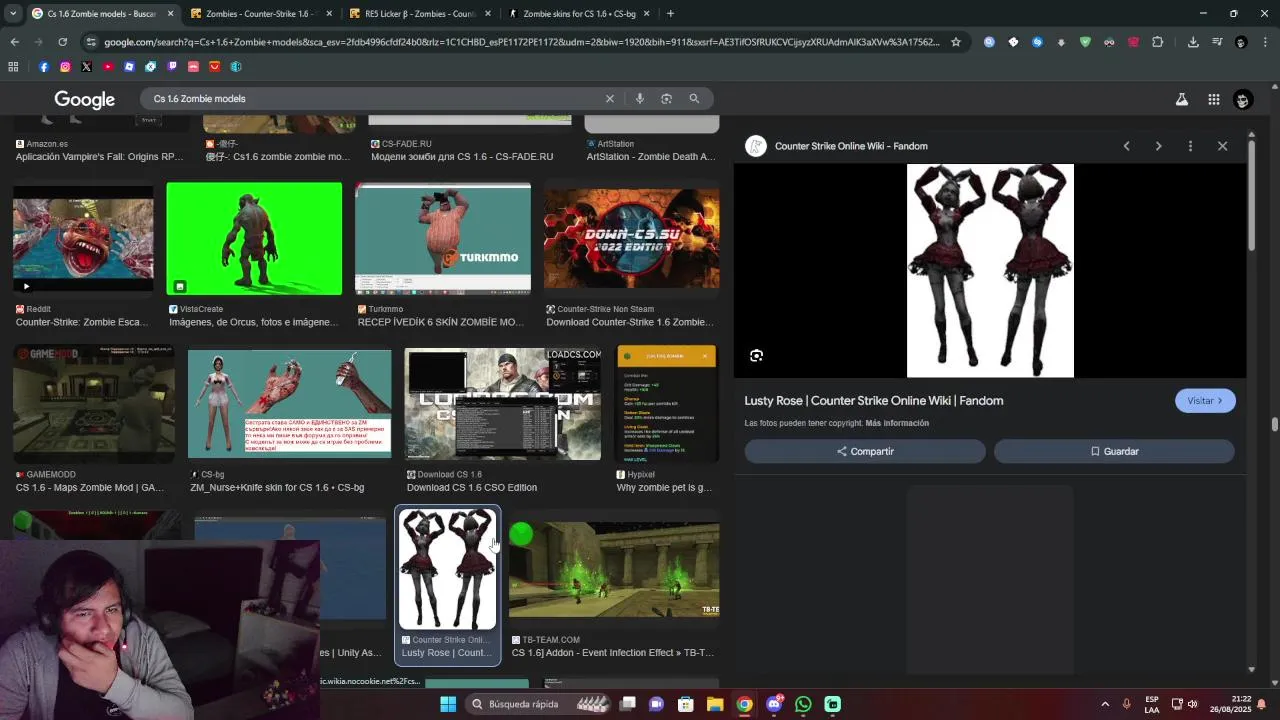The width and height of the screenshot is (1280, 720).
Task: View site information icon in address bar
Action: tap(92, 42)
